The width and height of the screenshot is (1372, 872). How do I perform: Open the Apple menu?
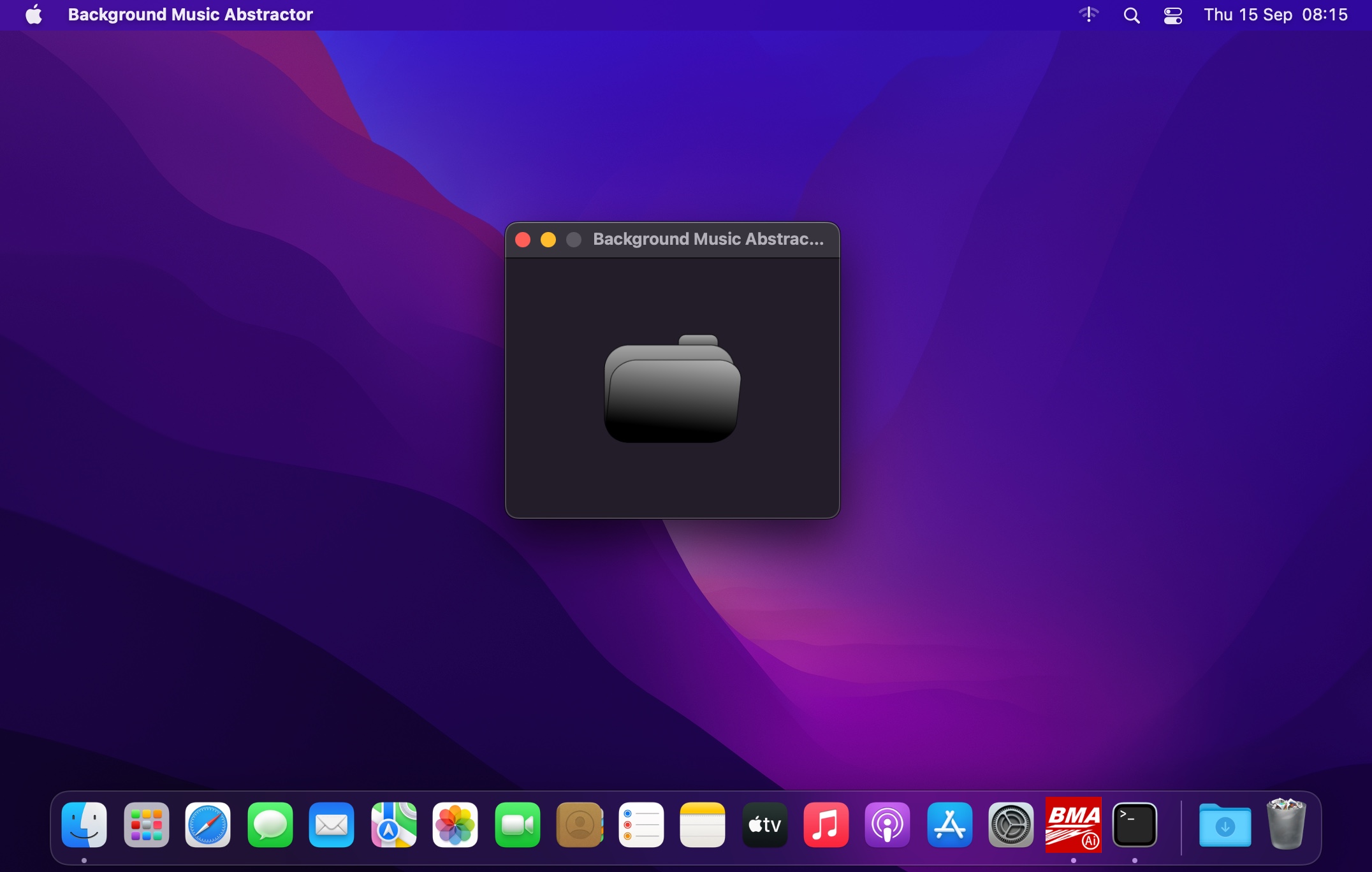coord(34,15)
